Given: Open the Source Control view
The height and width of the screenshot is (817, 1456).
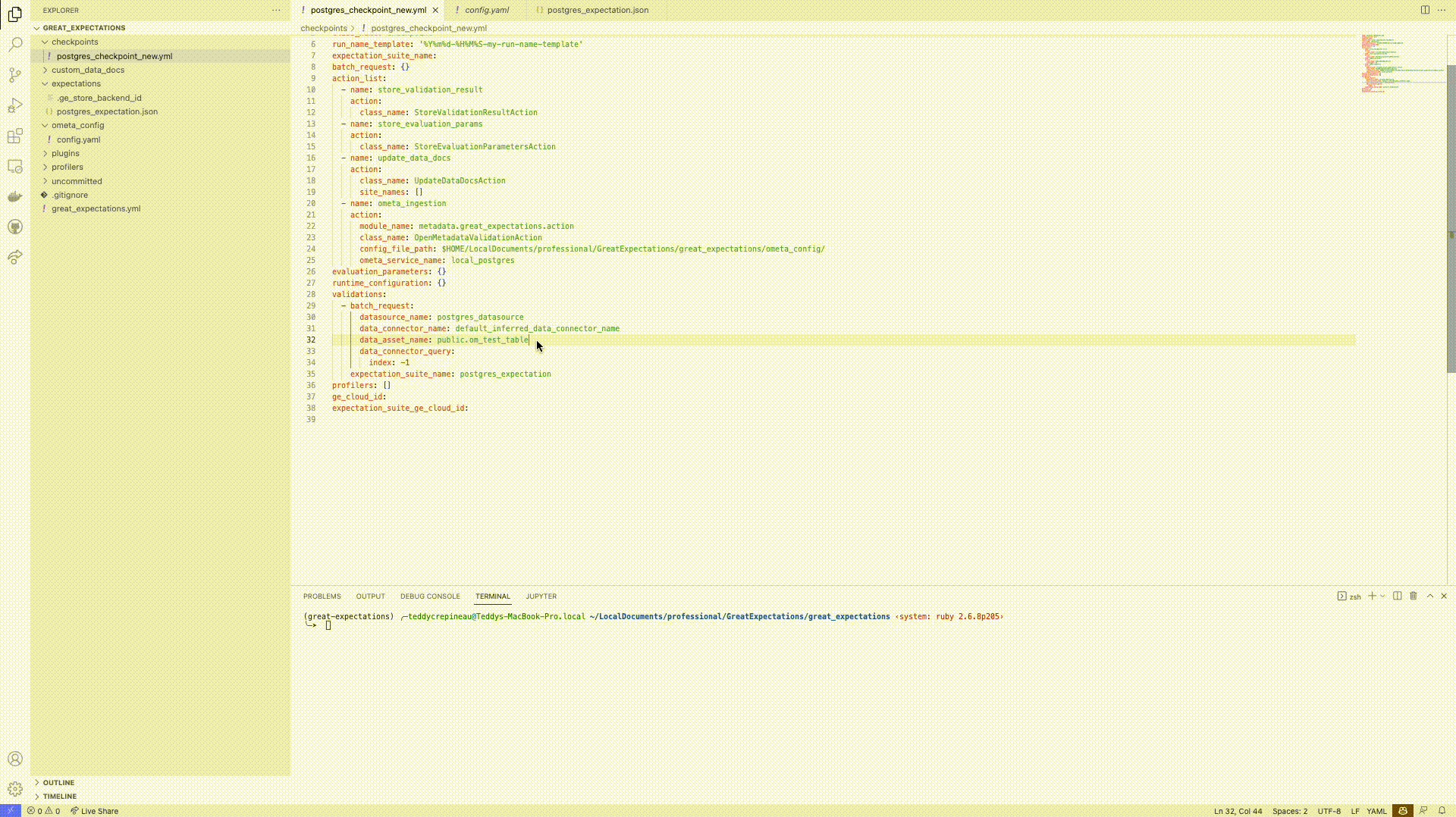Looking at the screenshot, I should click(15, 75).
